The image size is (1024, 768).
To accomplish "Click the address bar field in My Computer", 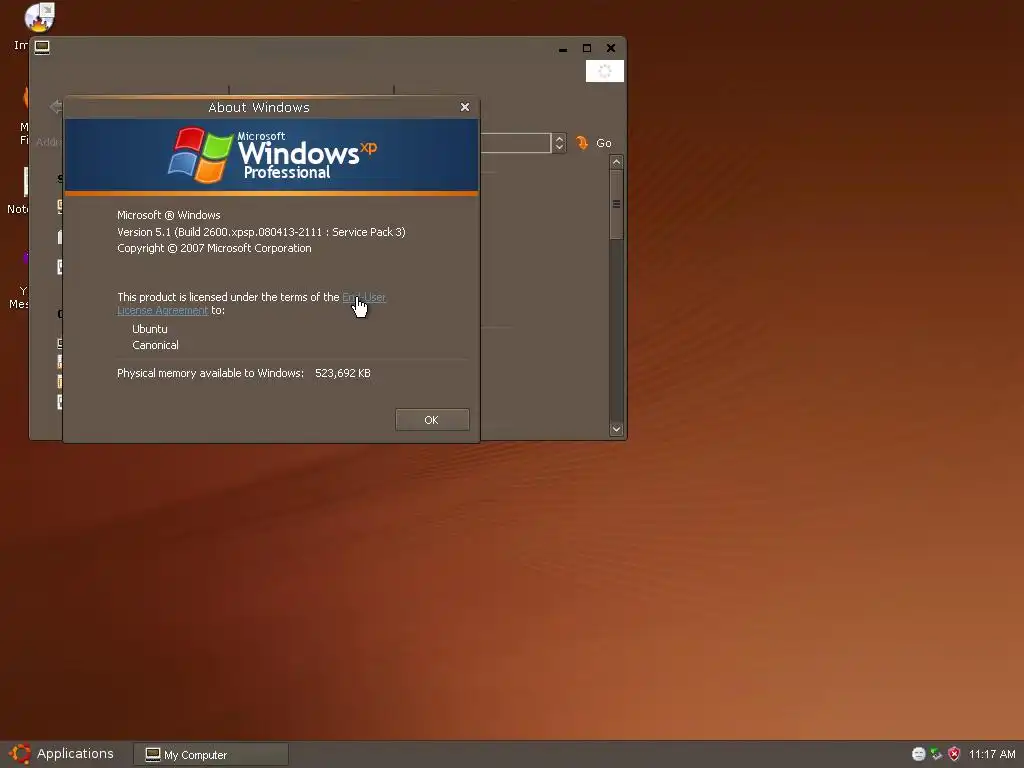I will click(x=516, y=143).
